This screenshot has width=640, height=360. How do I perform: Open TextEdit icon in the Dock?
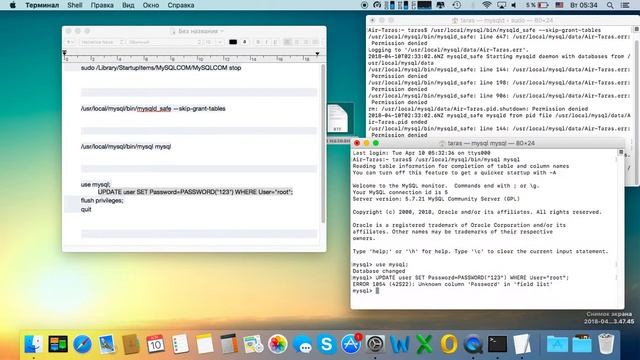coord(522,344)
